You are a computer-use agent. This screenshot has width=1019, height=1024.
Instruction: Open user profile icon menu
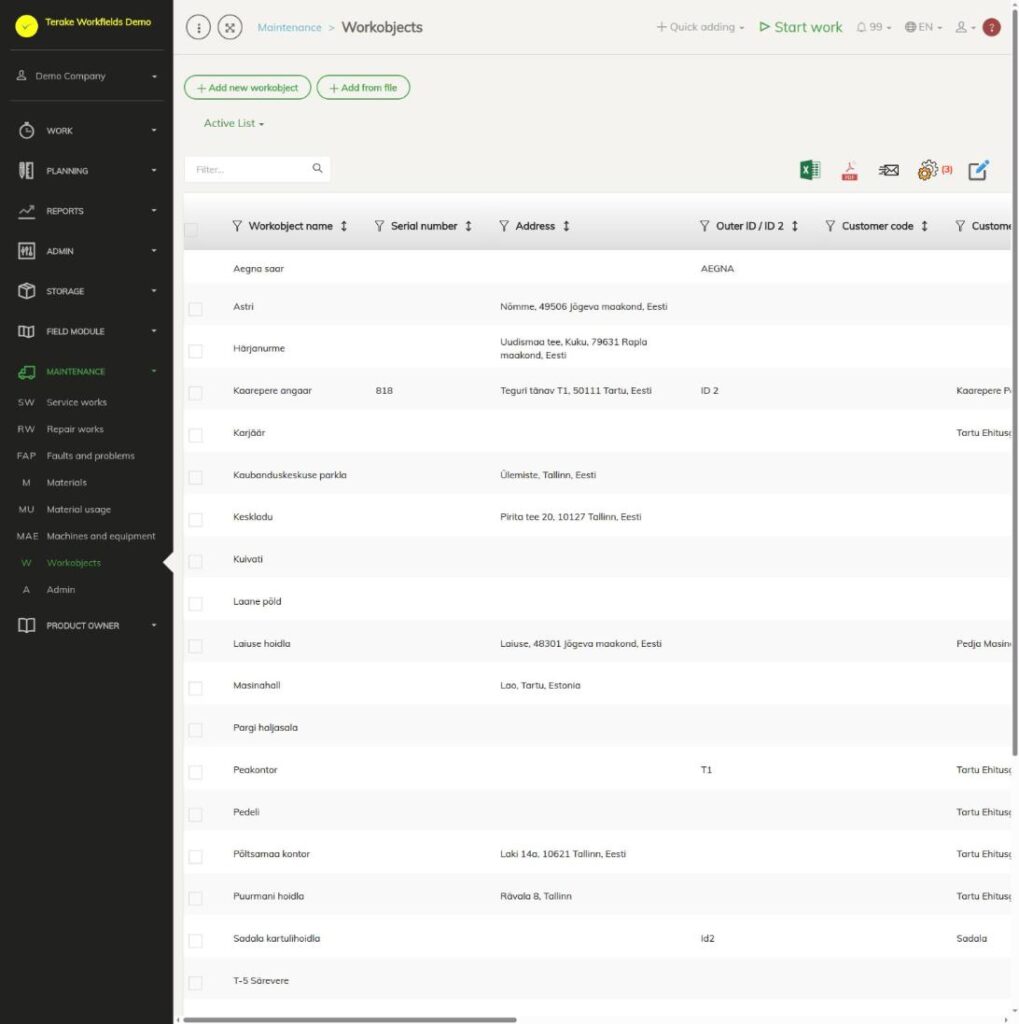965,27
